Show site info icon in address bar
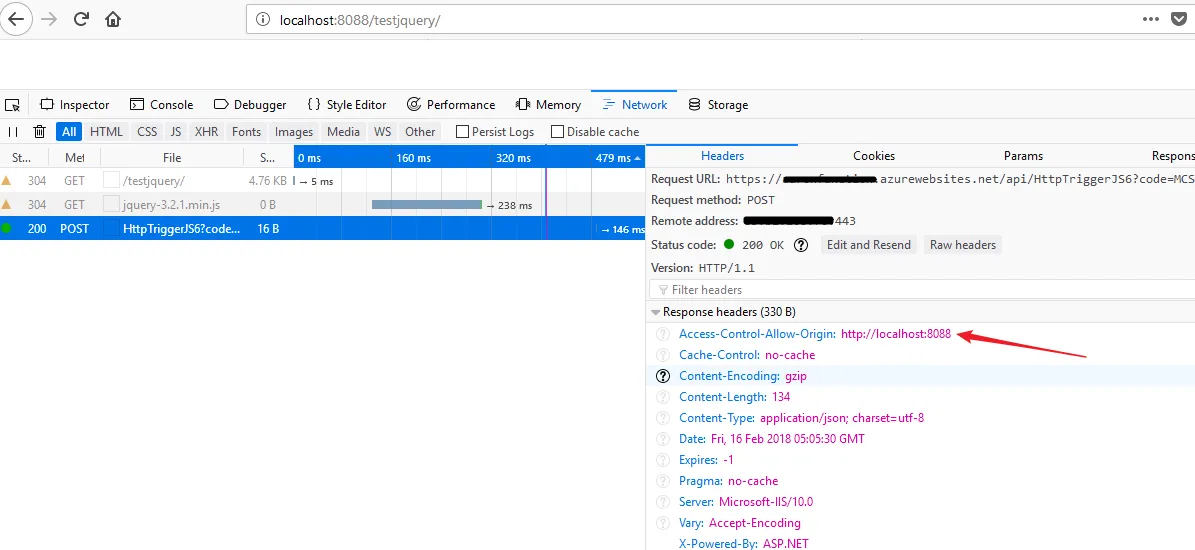 (x=264, y=21)
